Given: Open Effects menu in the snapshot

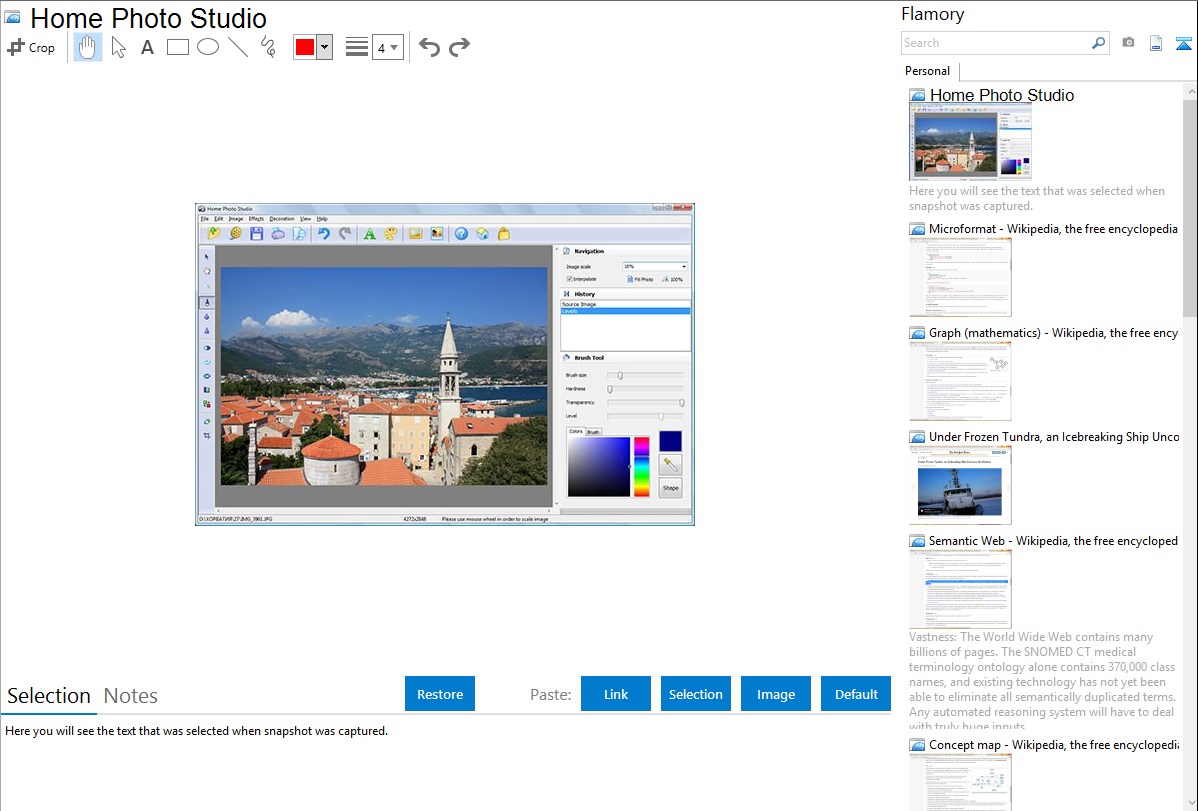Looking at the screenshot, I should [256, 219].
